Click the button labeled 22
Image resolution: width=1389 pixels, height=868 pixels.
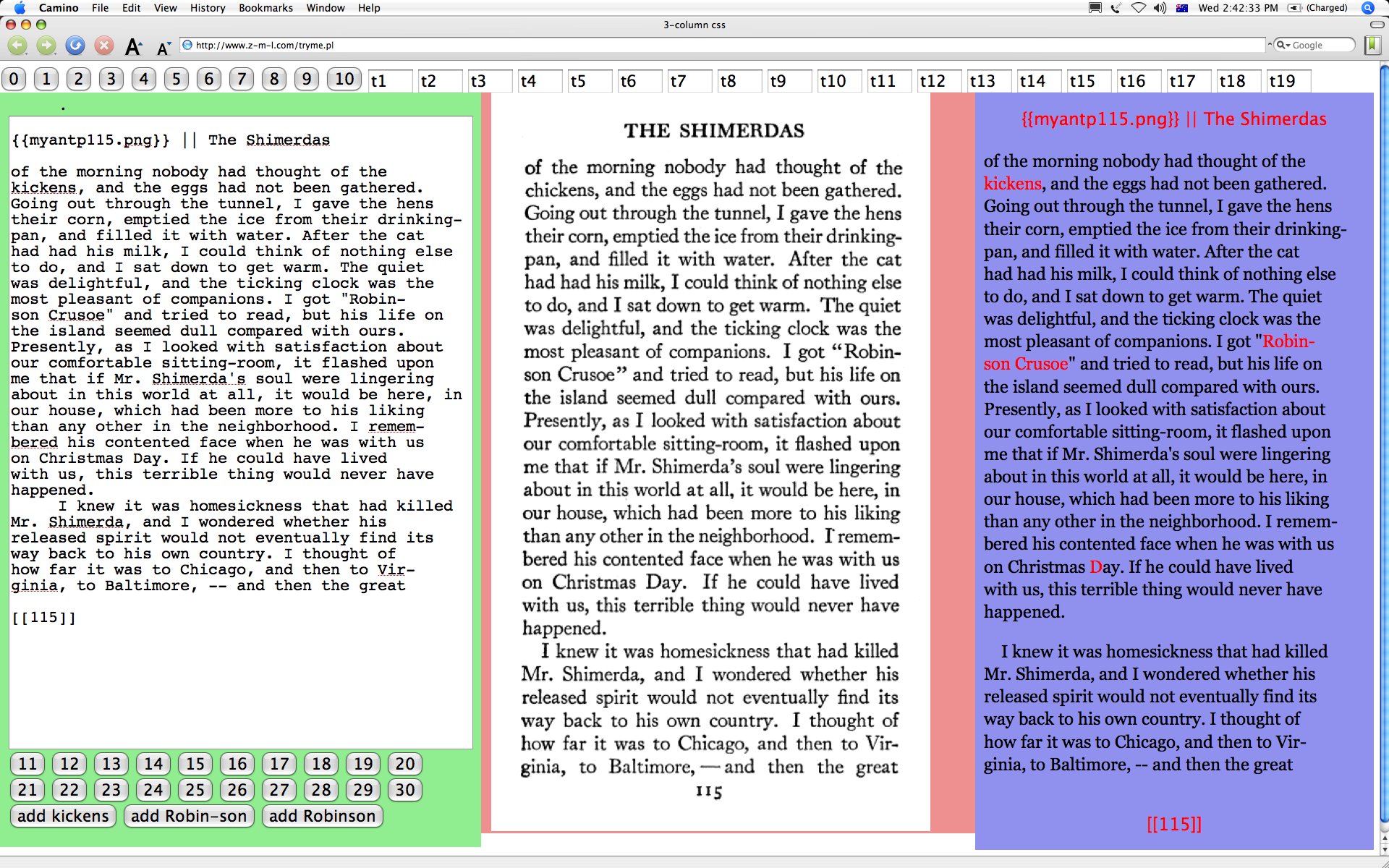coord(69,790)
